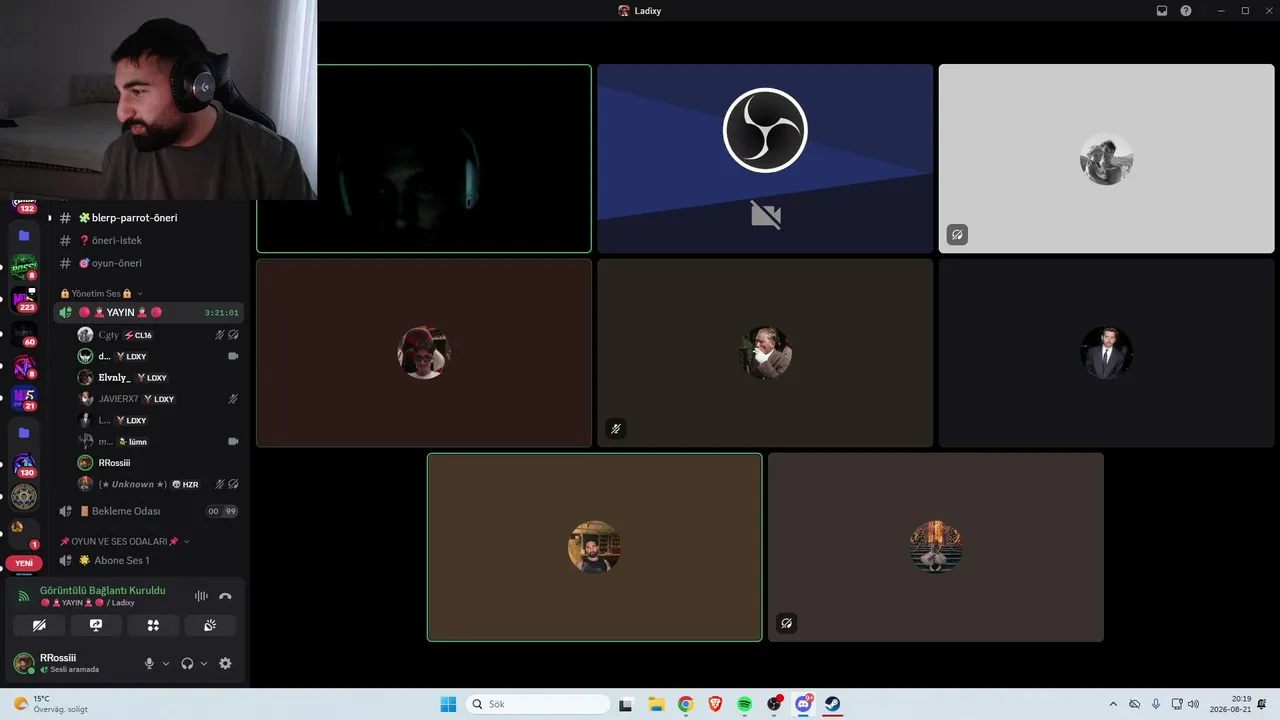Disconnect from the voice call

tap(225, 596)
